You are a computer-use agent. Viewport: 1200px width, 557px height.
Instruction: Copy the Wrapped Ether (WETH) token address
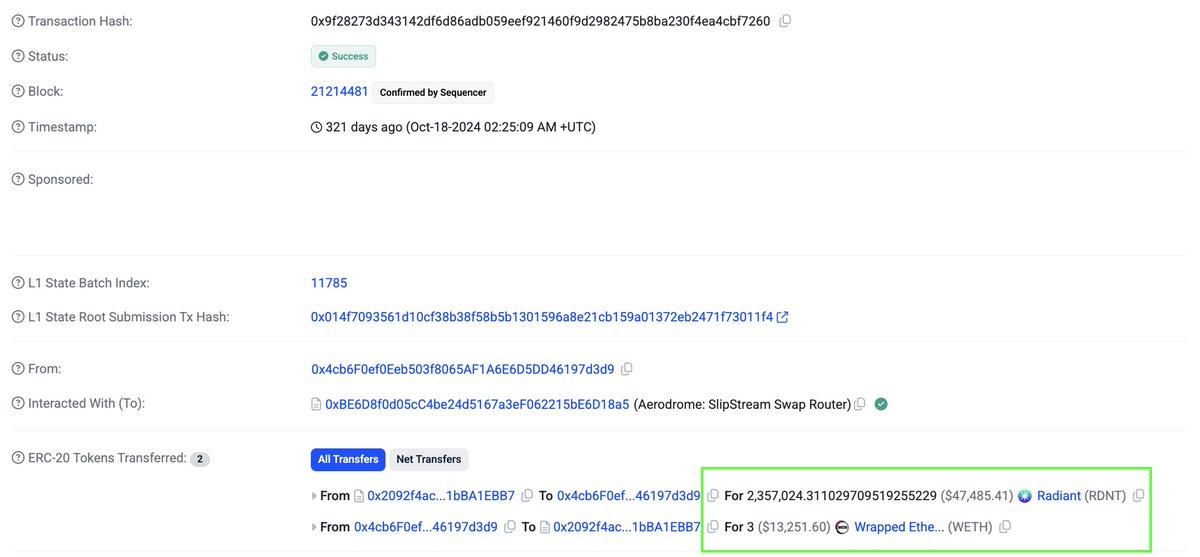click(x=1006, y=527)
